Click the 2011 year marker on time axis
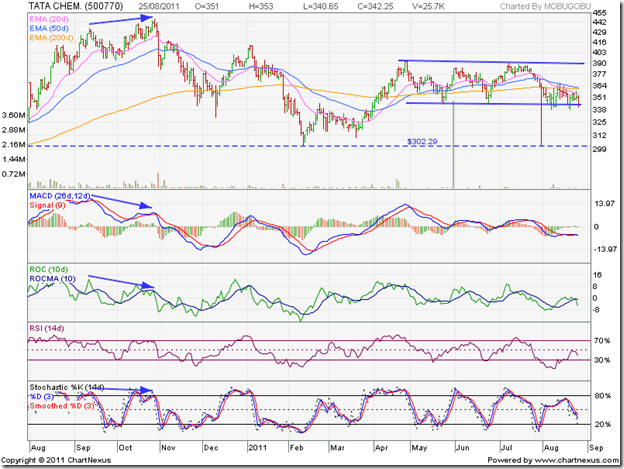The width and height of the screenshot is (624, 469). click(257, 448)
